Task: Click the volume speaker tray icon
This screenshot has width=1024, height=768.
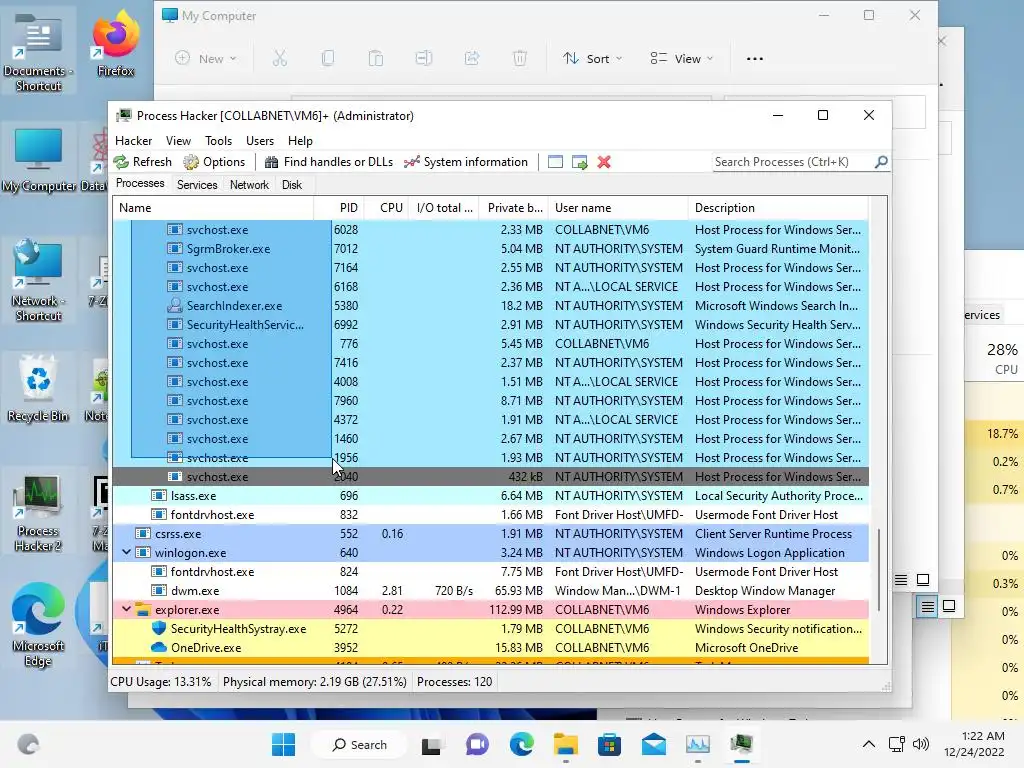Action: coord(921,744)
